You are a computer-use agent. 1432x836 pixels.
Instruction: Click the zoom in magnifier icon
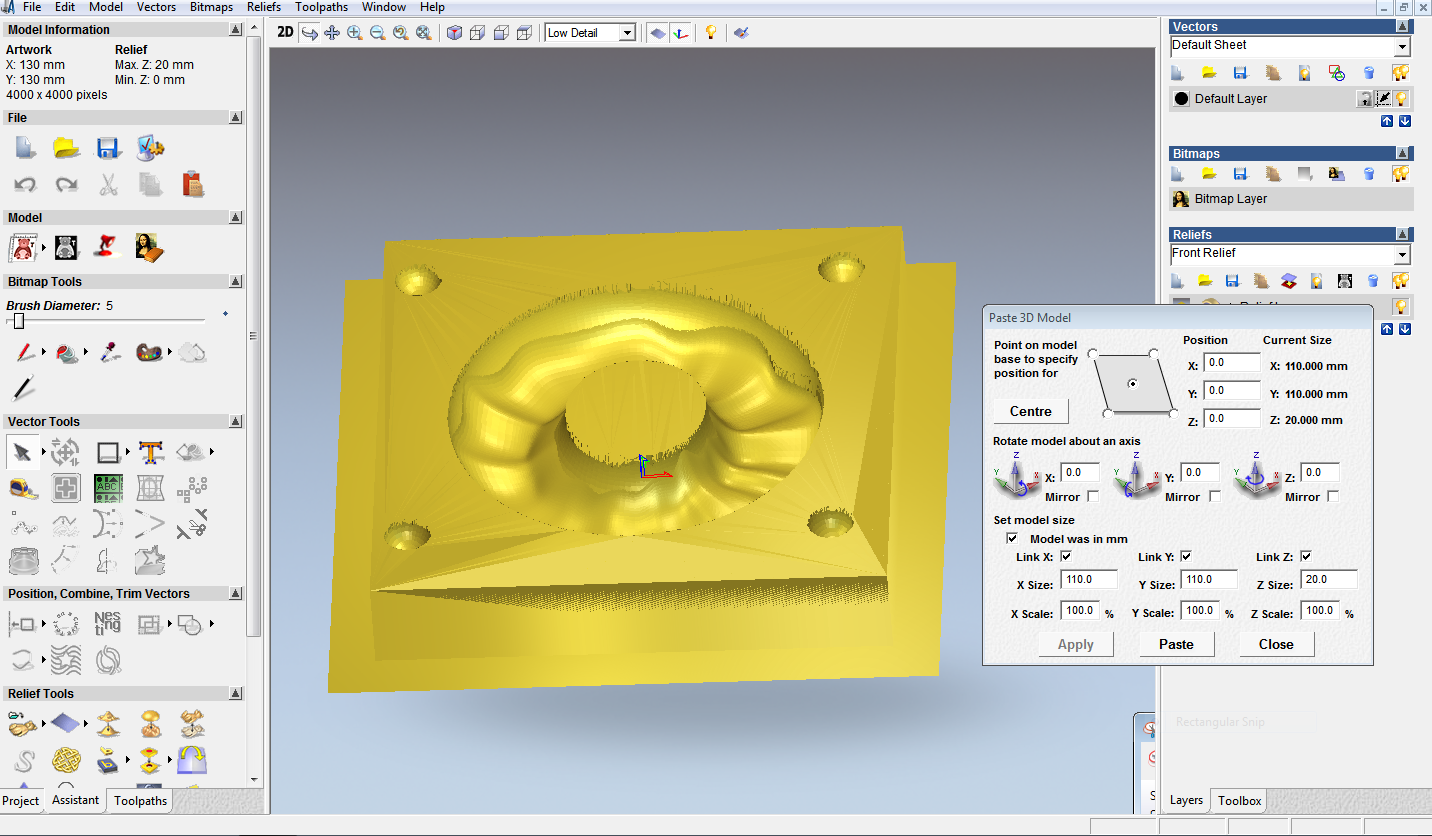click(x=355, y=32)
